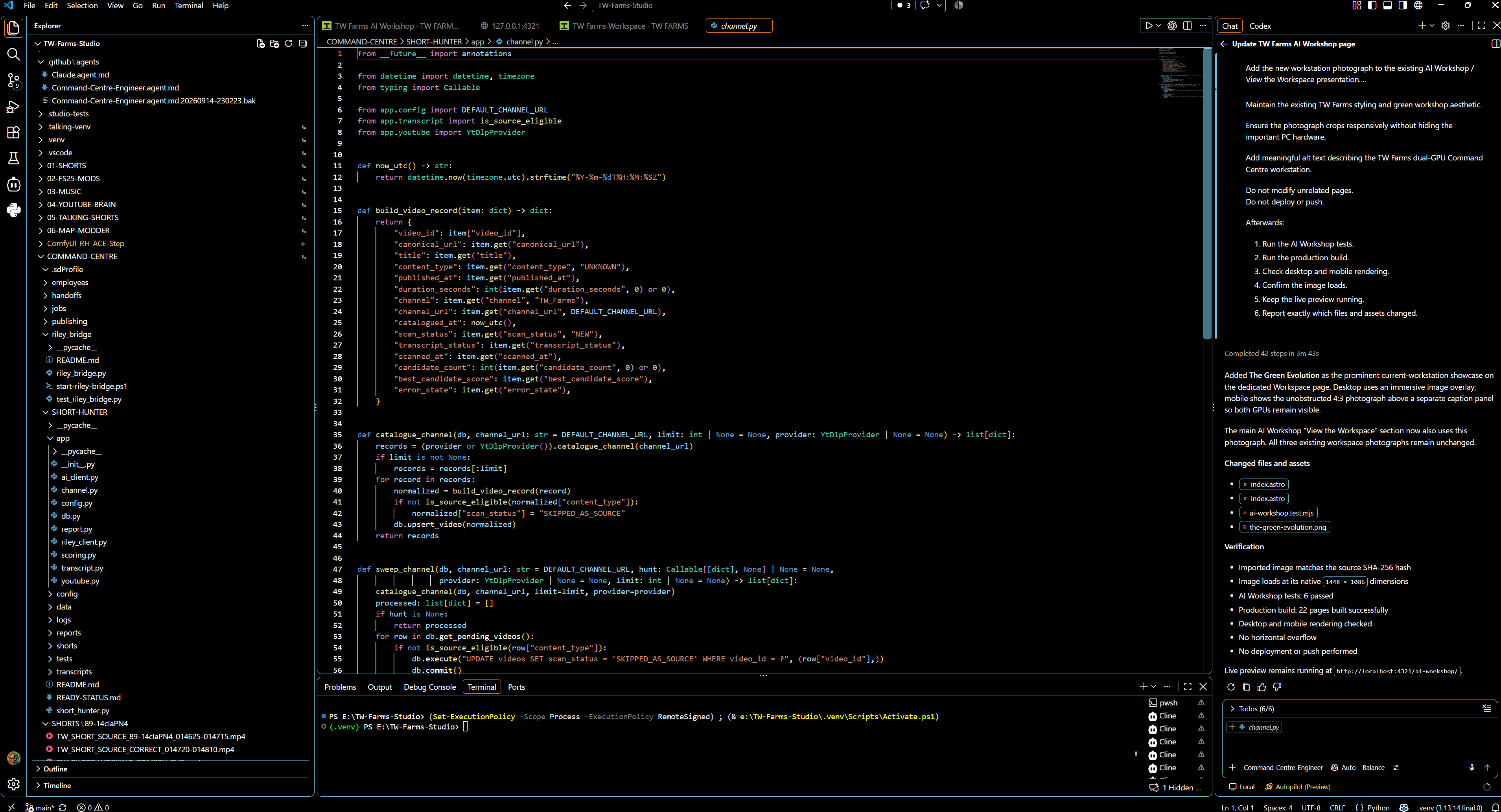The height and width of the screenshot is (812, 1501).
Task: Split the editor to the right
Action: click(x=1187, y=26)
